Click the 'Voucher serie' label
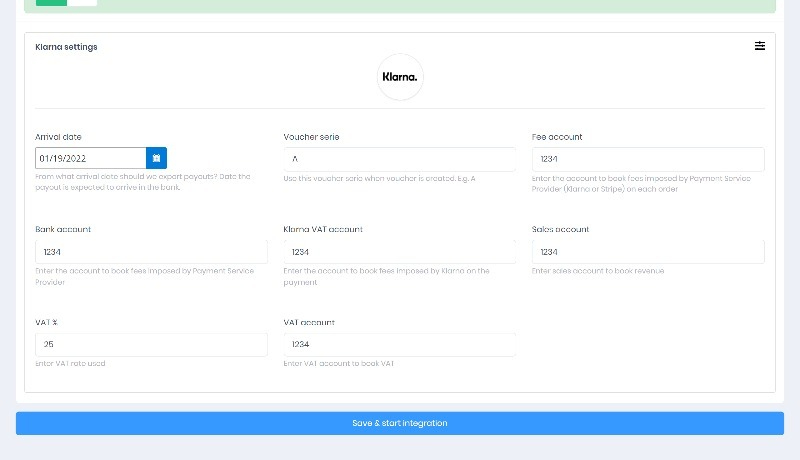Viewport: 800px width, 460px height. click(311, 137)
